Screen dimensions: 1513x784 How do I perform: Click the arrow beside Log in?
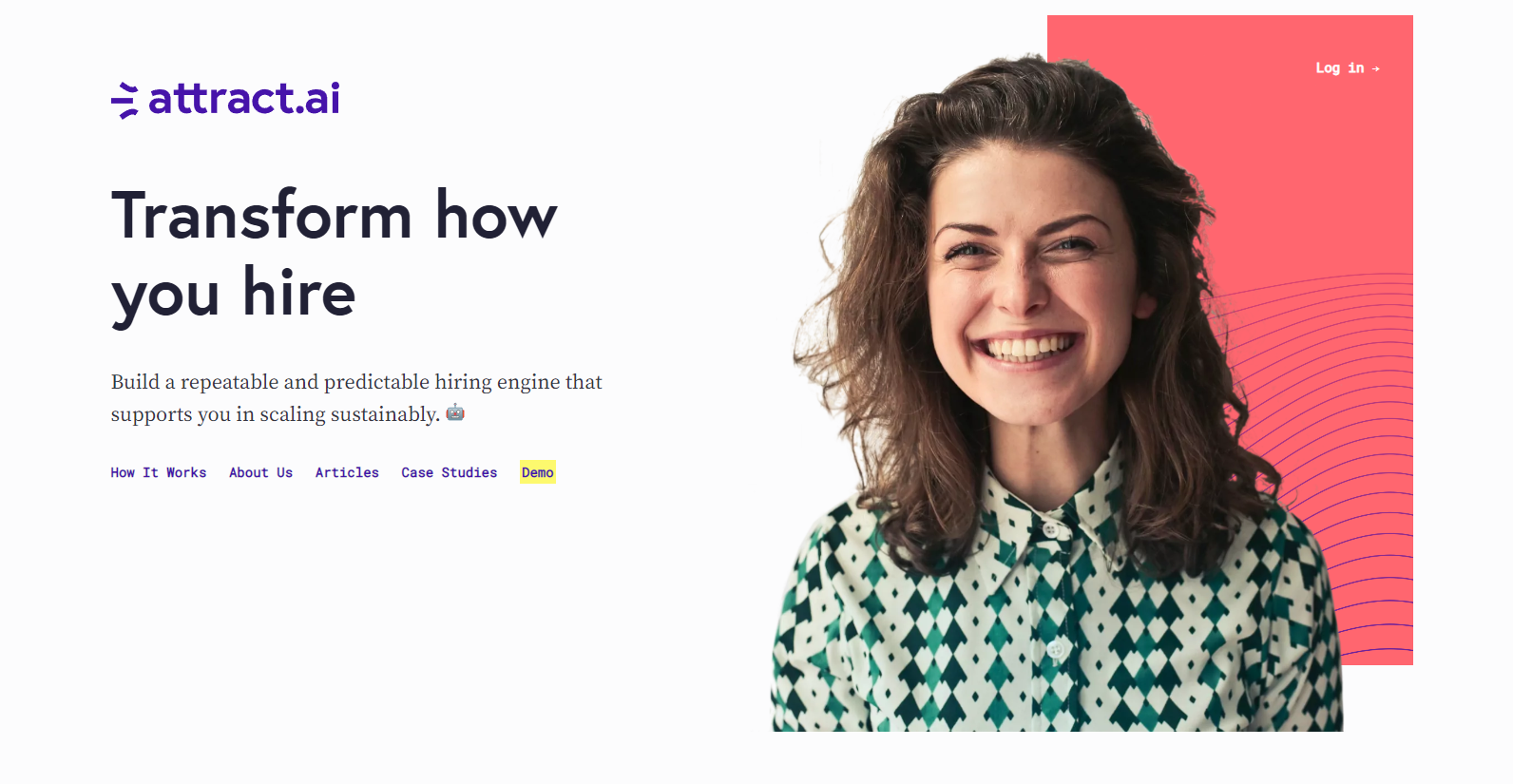pyautogui.click(x=1375, y=68)
